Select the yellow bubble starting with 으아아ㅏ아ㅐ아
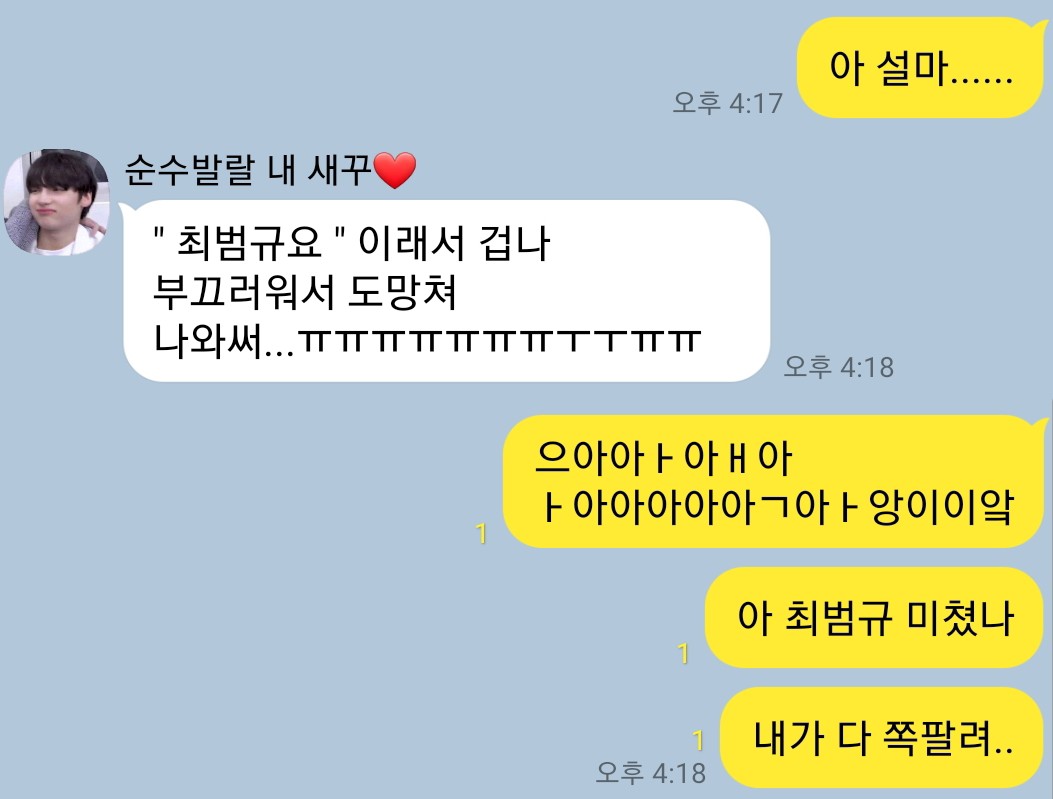1053x799 pixels. click(772, 482)
